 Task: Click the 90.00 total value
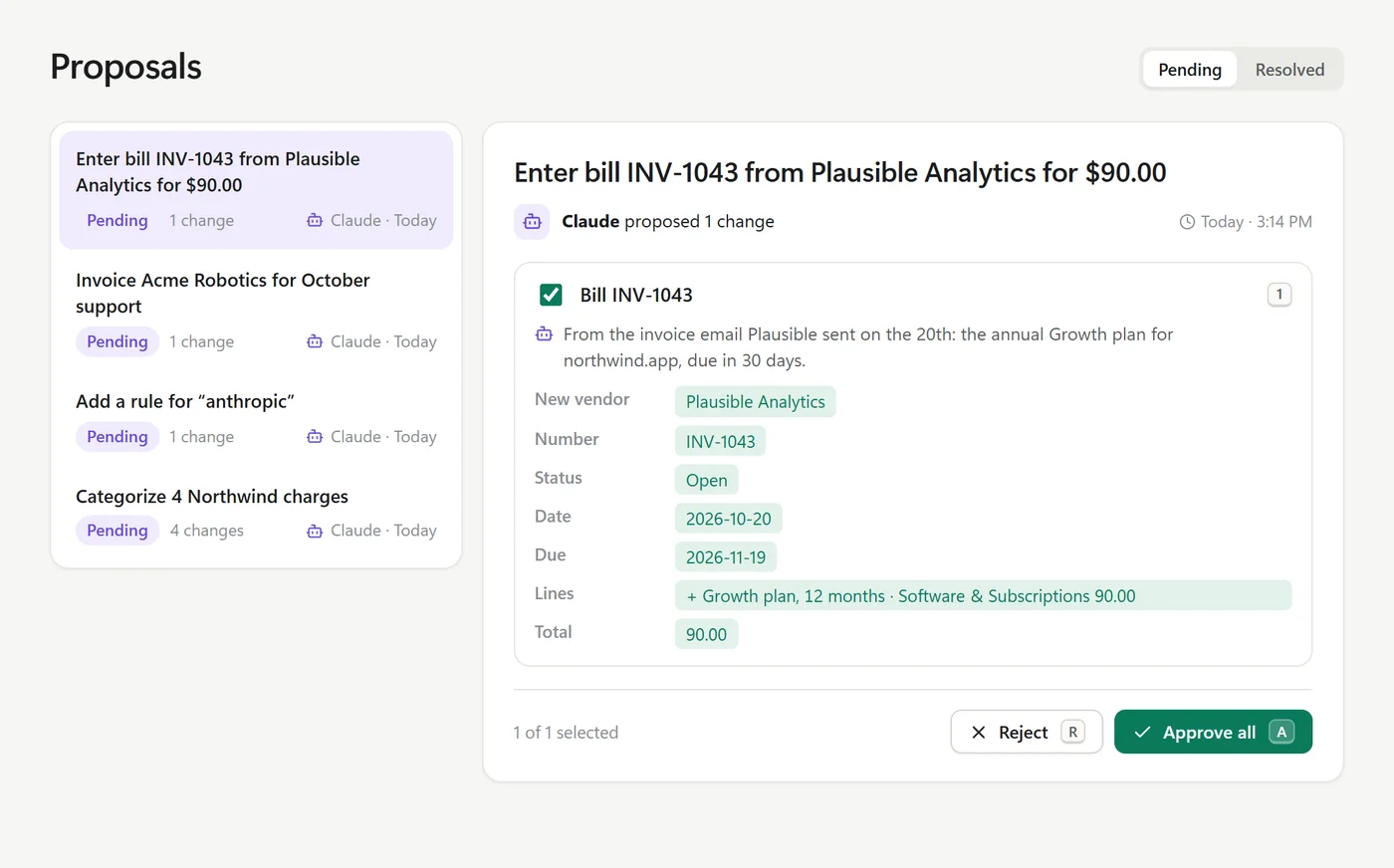tap(706, 634)
